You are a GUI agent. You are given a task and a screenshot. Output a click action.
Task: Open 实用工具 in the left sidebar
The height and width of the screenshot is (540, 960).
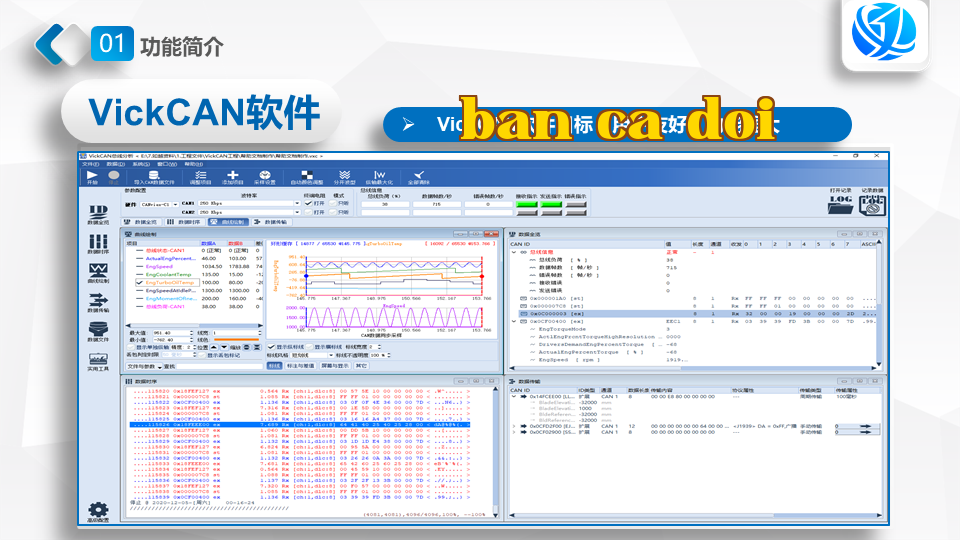pos(98,361)
